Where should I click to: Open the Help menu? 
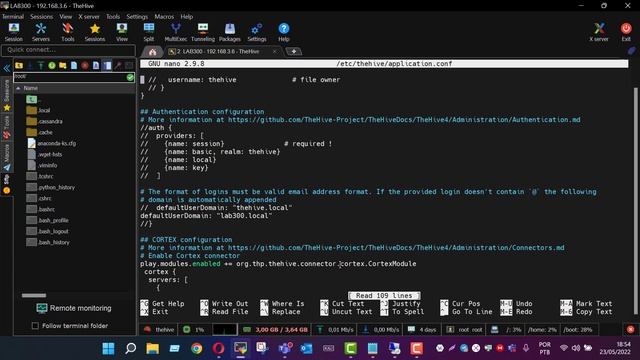[187, 17]
